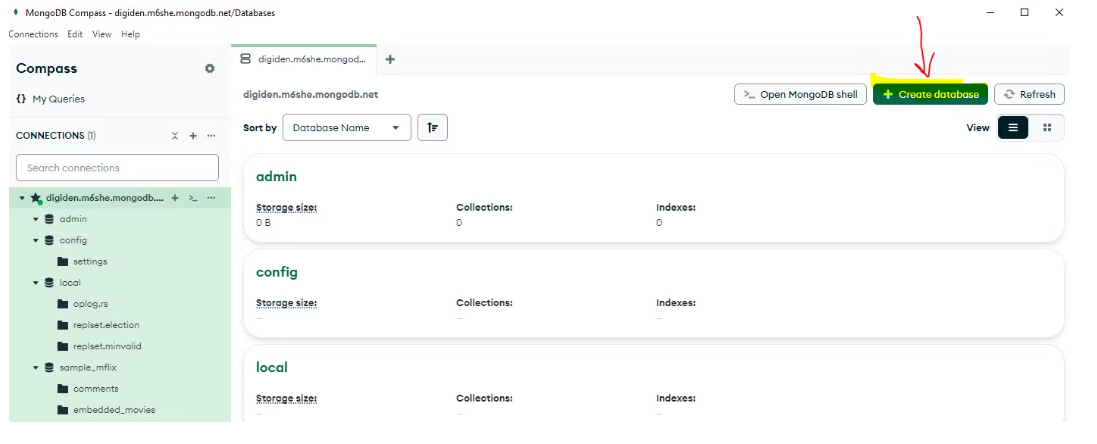
Task: Open the Connections menu
Action: [x=33, y=34]
